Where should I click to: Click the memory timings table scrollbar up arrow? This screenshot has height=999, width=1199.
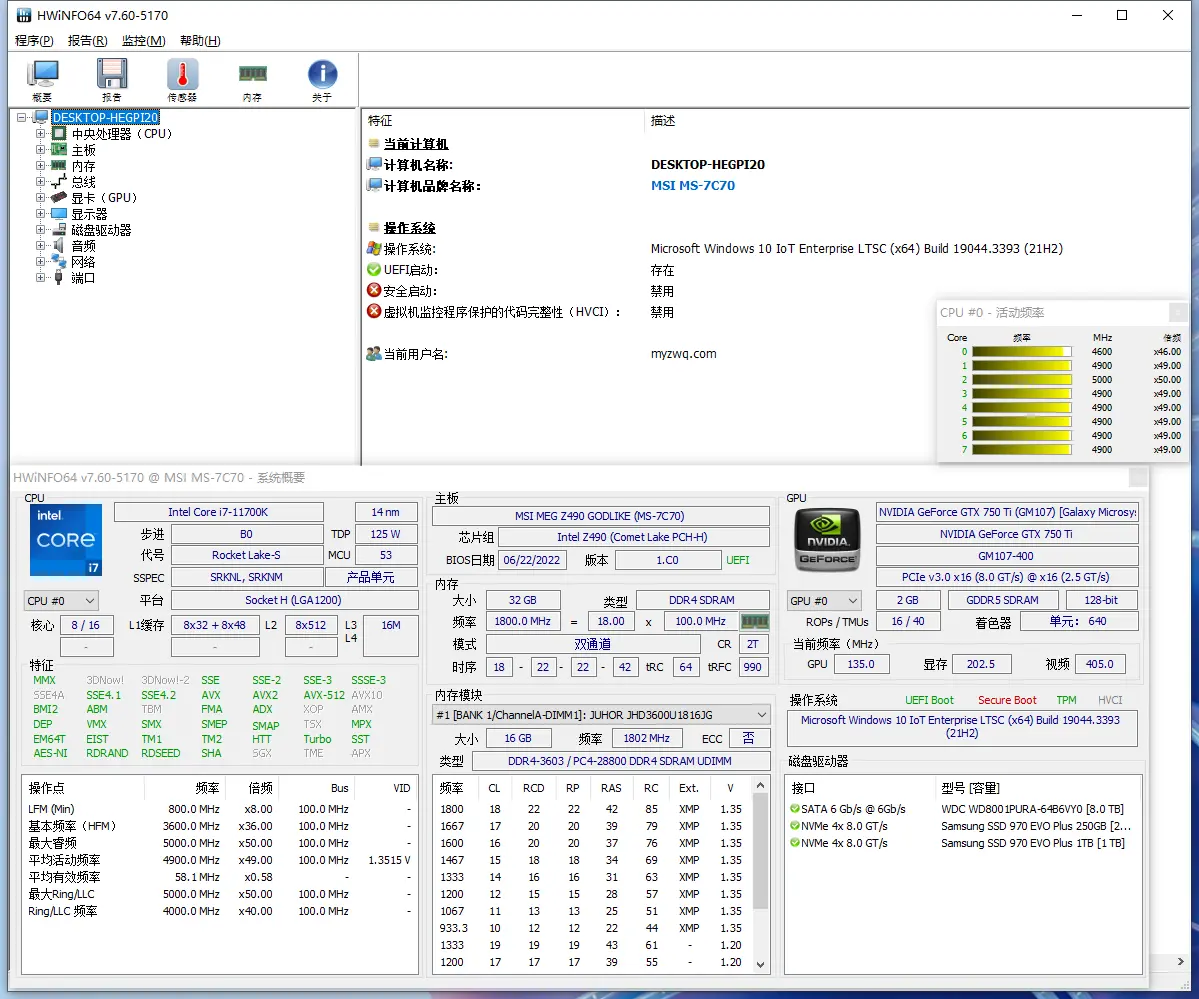pyautogui.click(x=760, y=785)
